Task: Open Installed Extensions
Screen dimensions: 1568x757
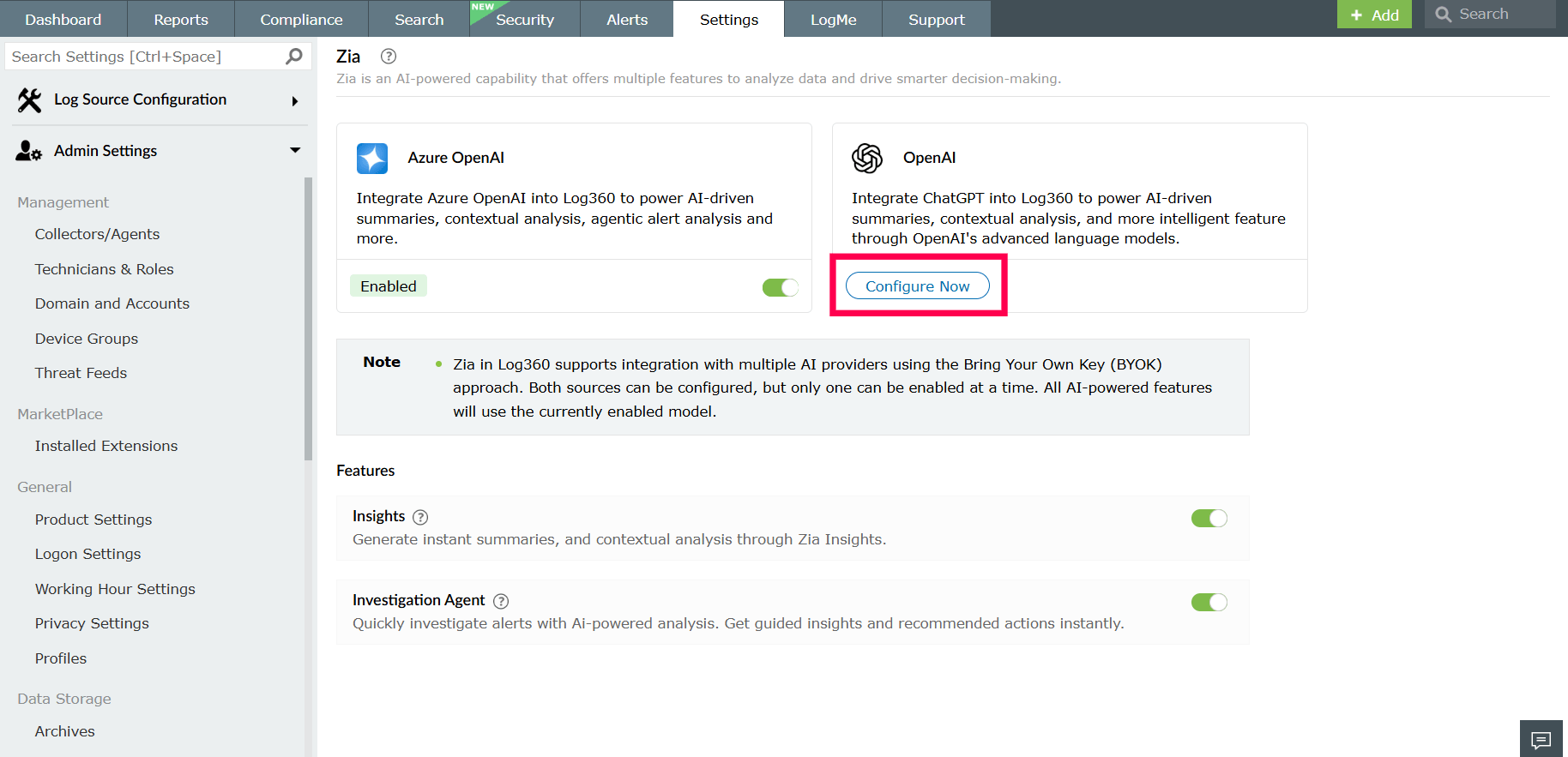Action: (x=106, y=446)
